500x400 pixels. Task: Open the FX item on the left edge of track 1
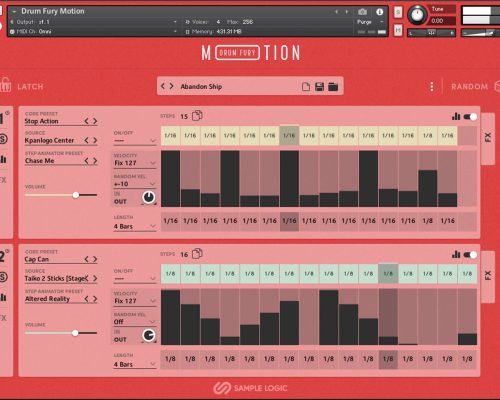point(3,180)
